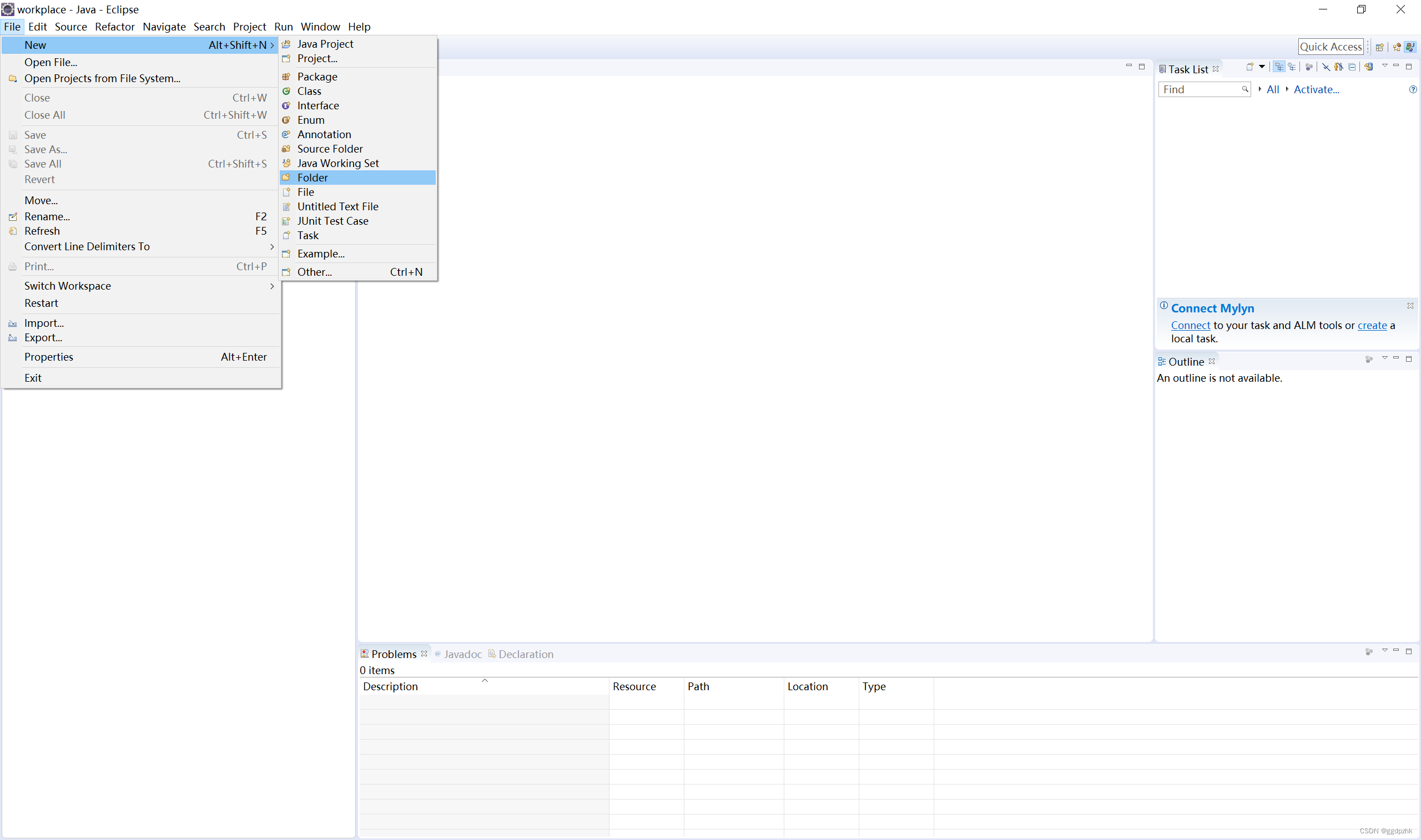
Task: Open the New Task dropdown arrow
Action: 1262,67
